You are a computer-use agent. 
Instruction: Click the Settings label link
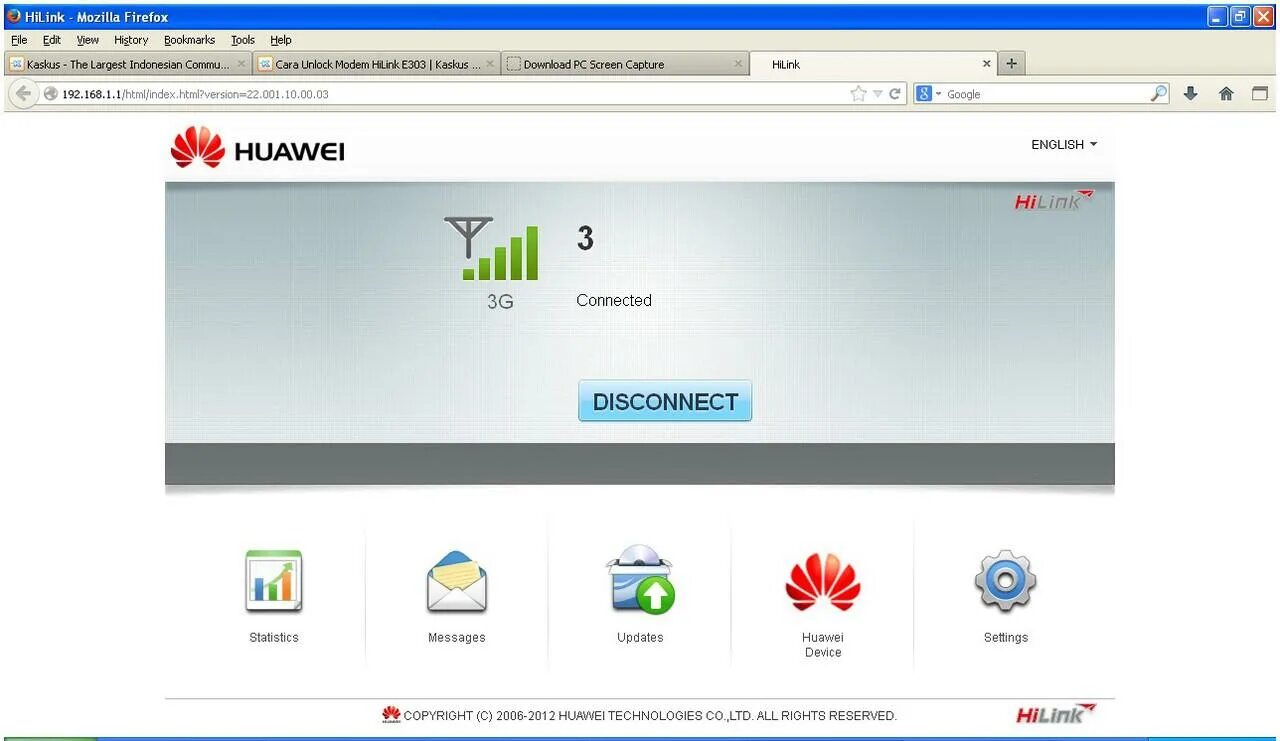click(1006, 638)
